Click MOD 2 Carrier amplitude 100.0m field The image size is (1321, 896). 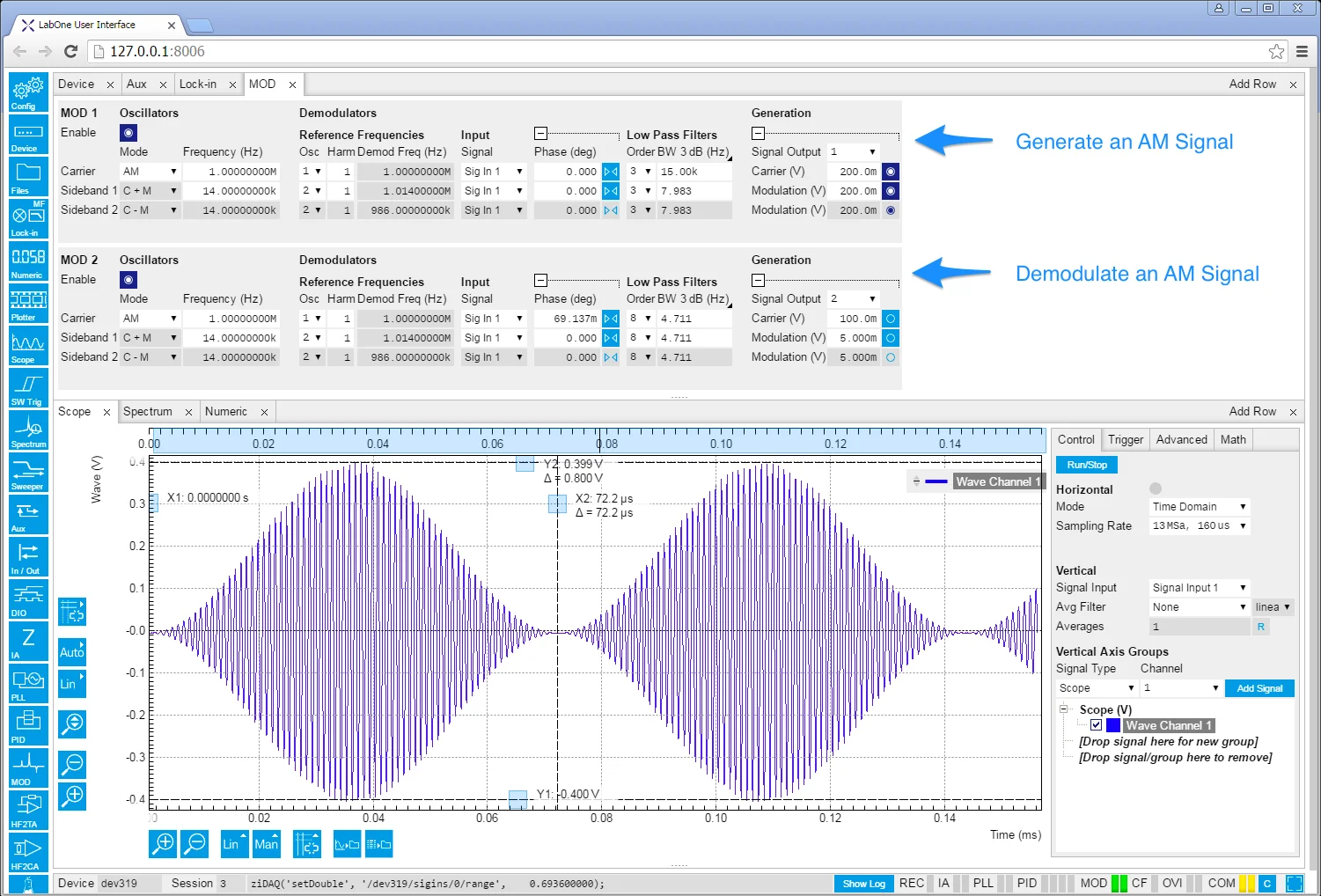pos(853,319)
